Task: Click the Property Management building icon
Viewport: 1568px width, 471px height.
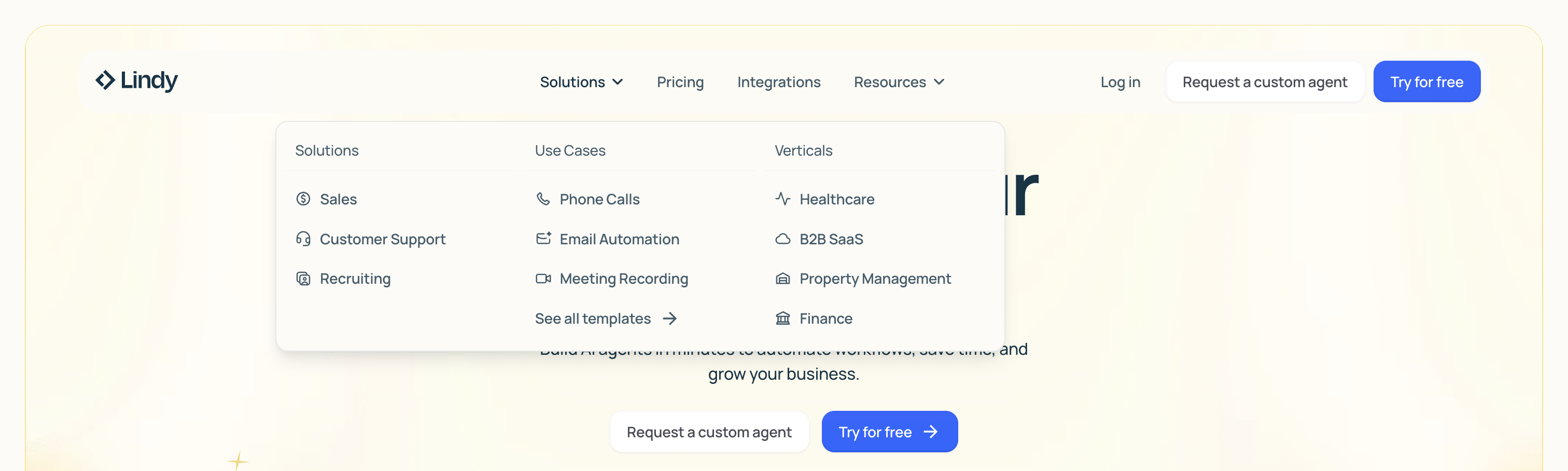Action: coord(783,279)
